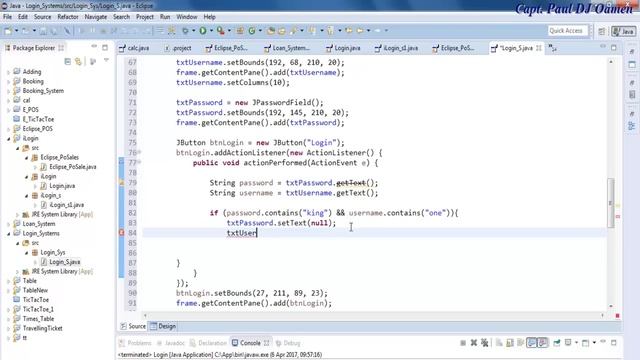Click the Clear Console icon
Viewport: 640px width, 360px height.
click(x=499, y=343)
